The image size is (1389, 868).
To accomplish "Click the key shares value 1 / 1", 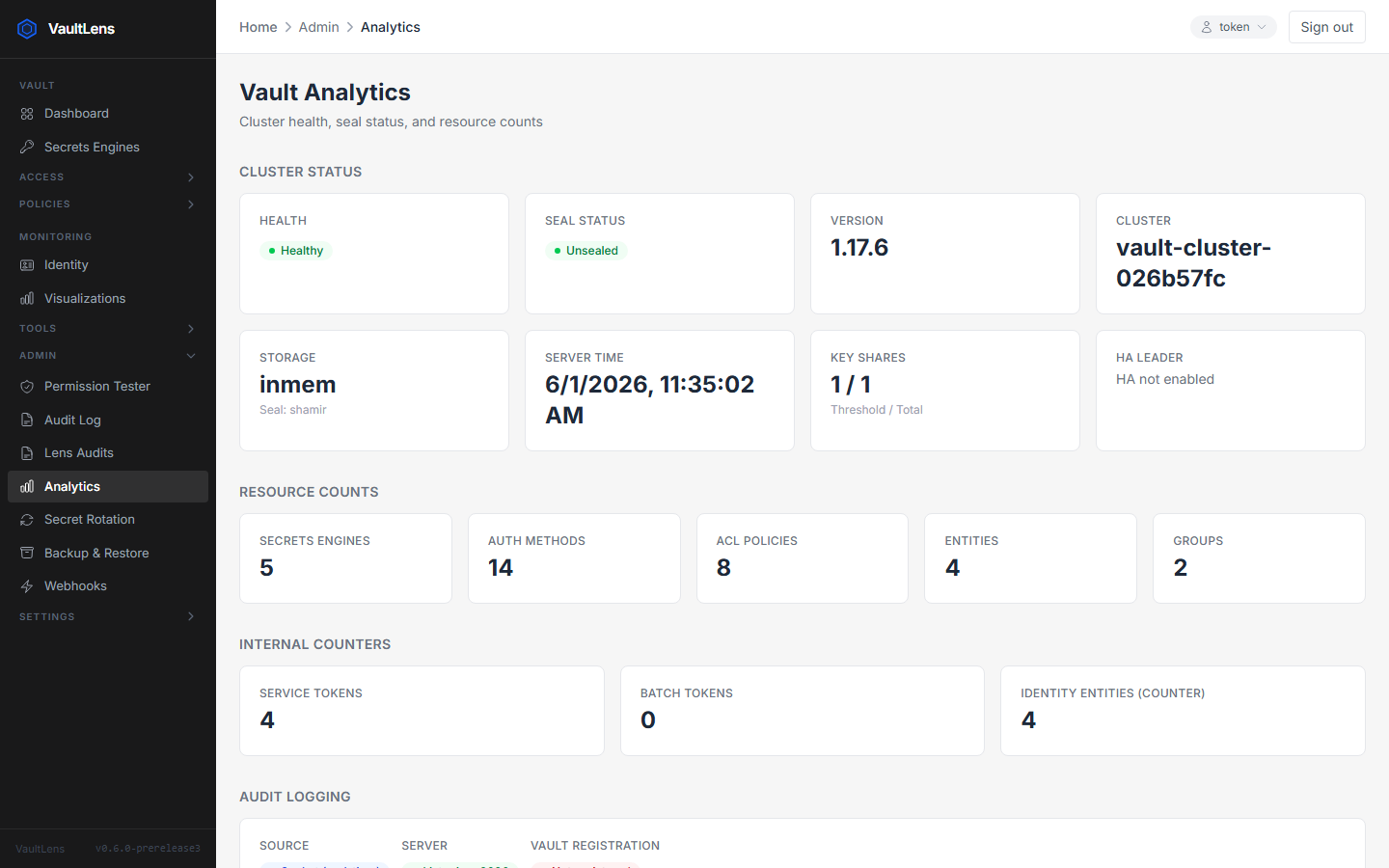I will (851, 385).
